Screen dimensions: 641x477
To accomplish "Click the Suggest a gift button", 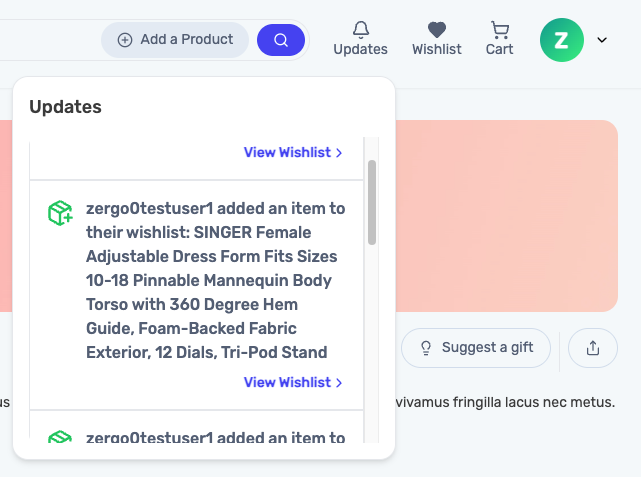I will tap(476, 348).
